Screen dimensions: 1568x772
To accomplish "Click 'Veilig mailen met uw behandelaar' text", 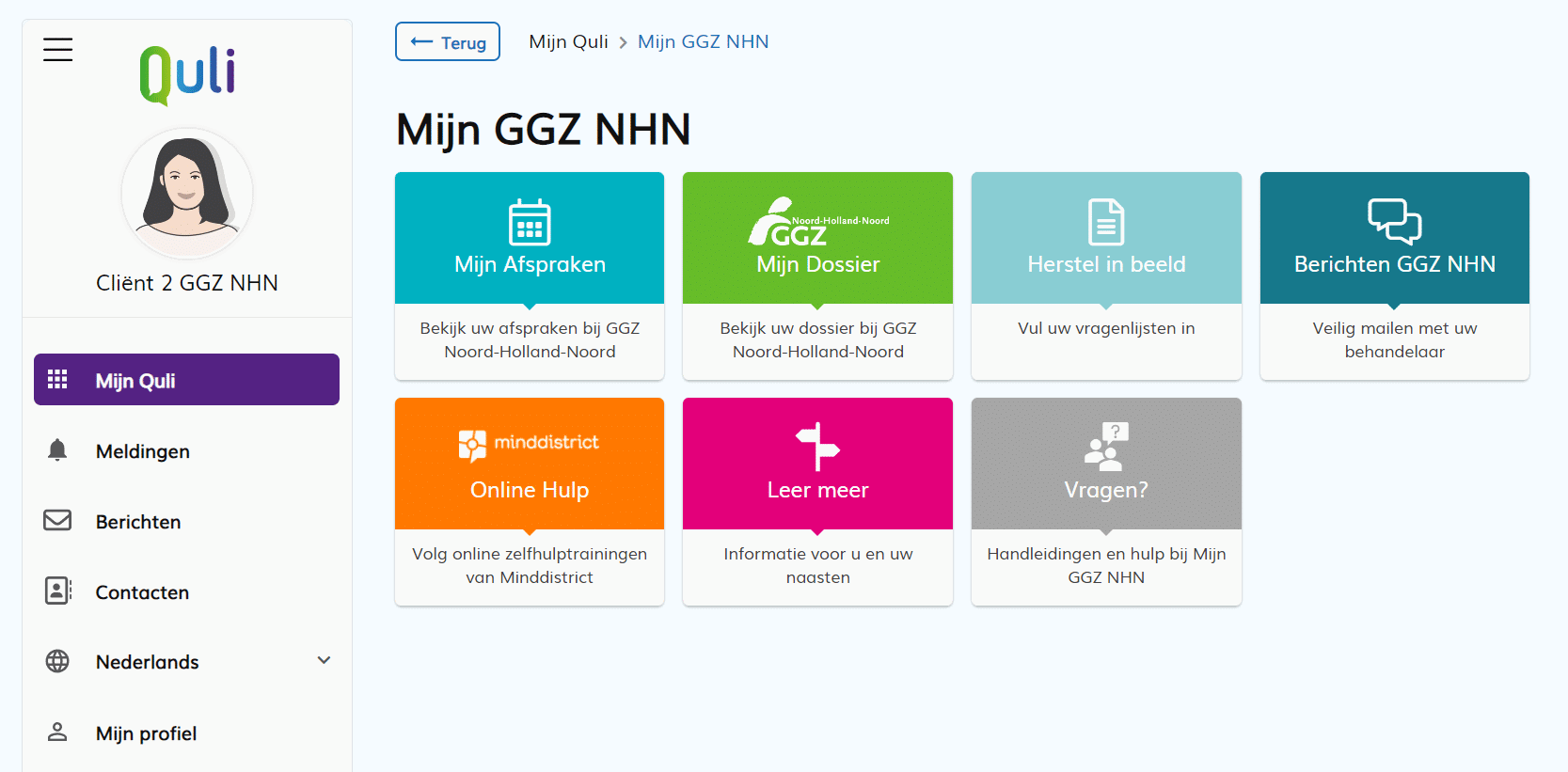I will tap(1395, 339).
